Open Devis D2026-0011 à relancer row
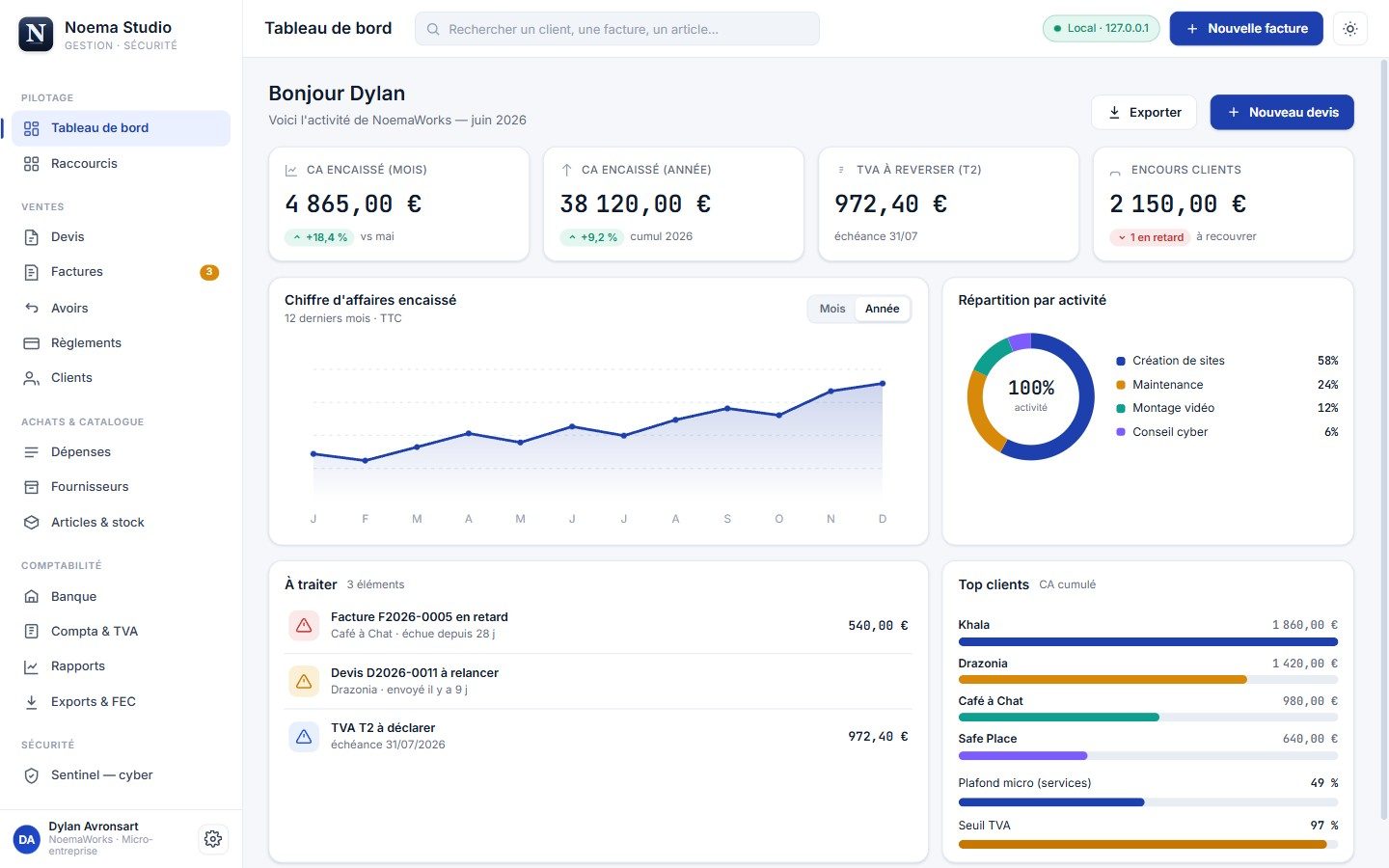The image size is (1389, 868). click(598, 681)
